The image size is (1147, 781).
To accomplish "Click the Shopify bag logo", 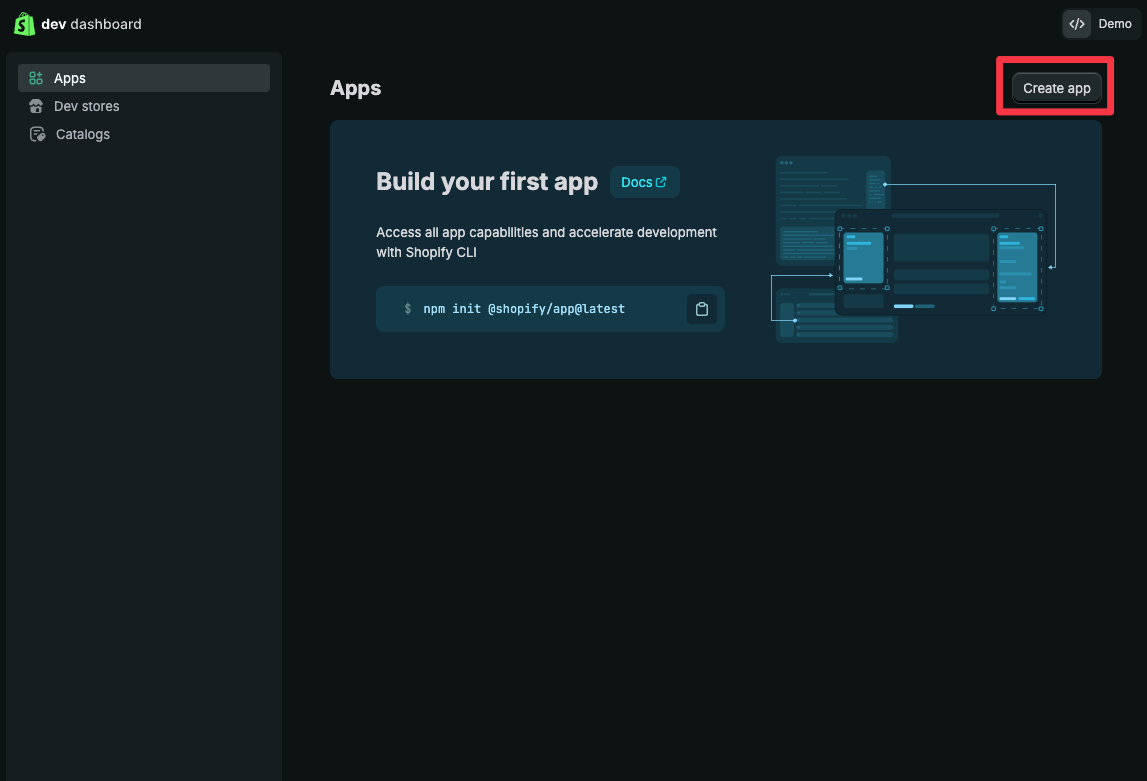I will 24,24.
